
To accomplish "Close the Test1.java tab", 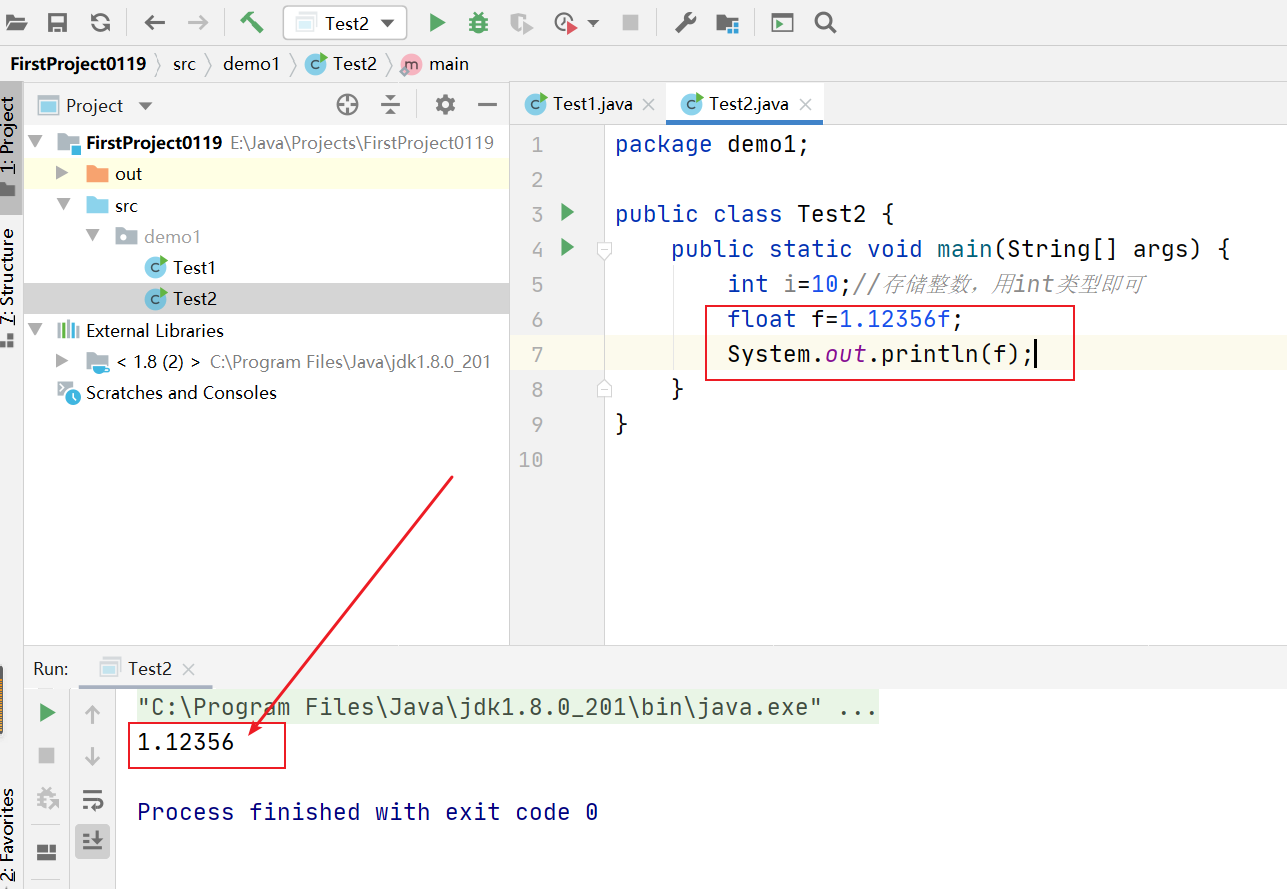I will point(649,104).
